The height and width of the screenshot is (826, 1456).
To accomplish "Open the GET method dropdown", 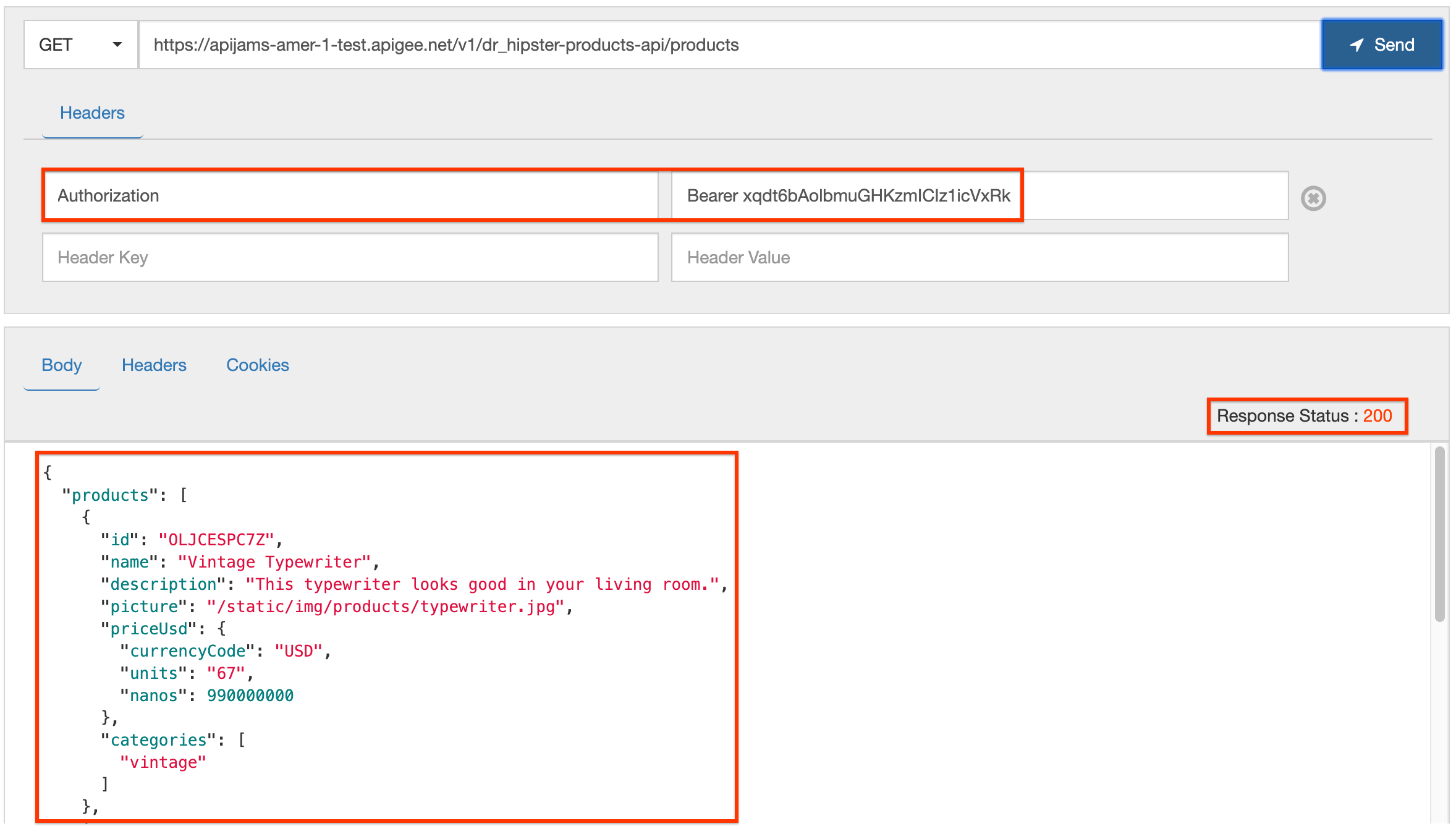I will 80,45.
